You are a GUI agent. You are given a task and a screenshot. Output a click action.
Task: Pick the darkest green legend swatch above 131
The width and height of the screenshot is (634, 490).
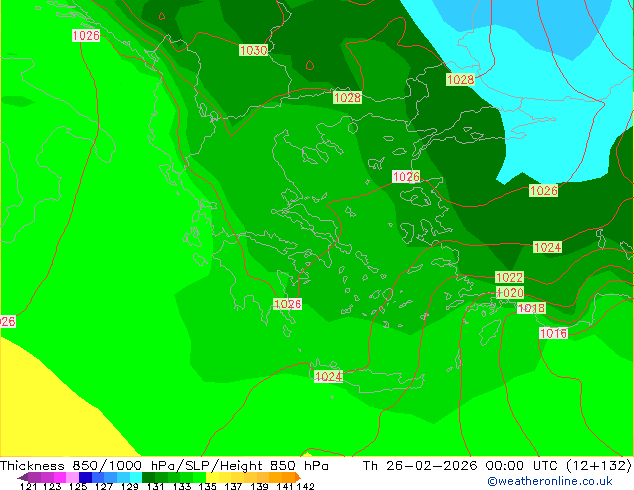tap(148, 477)
